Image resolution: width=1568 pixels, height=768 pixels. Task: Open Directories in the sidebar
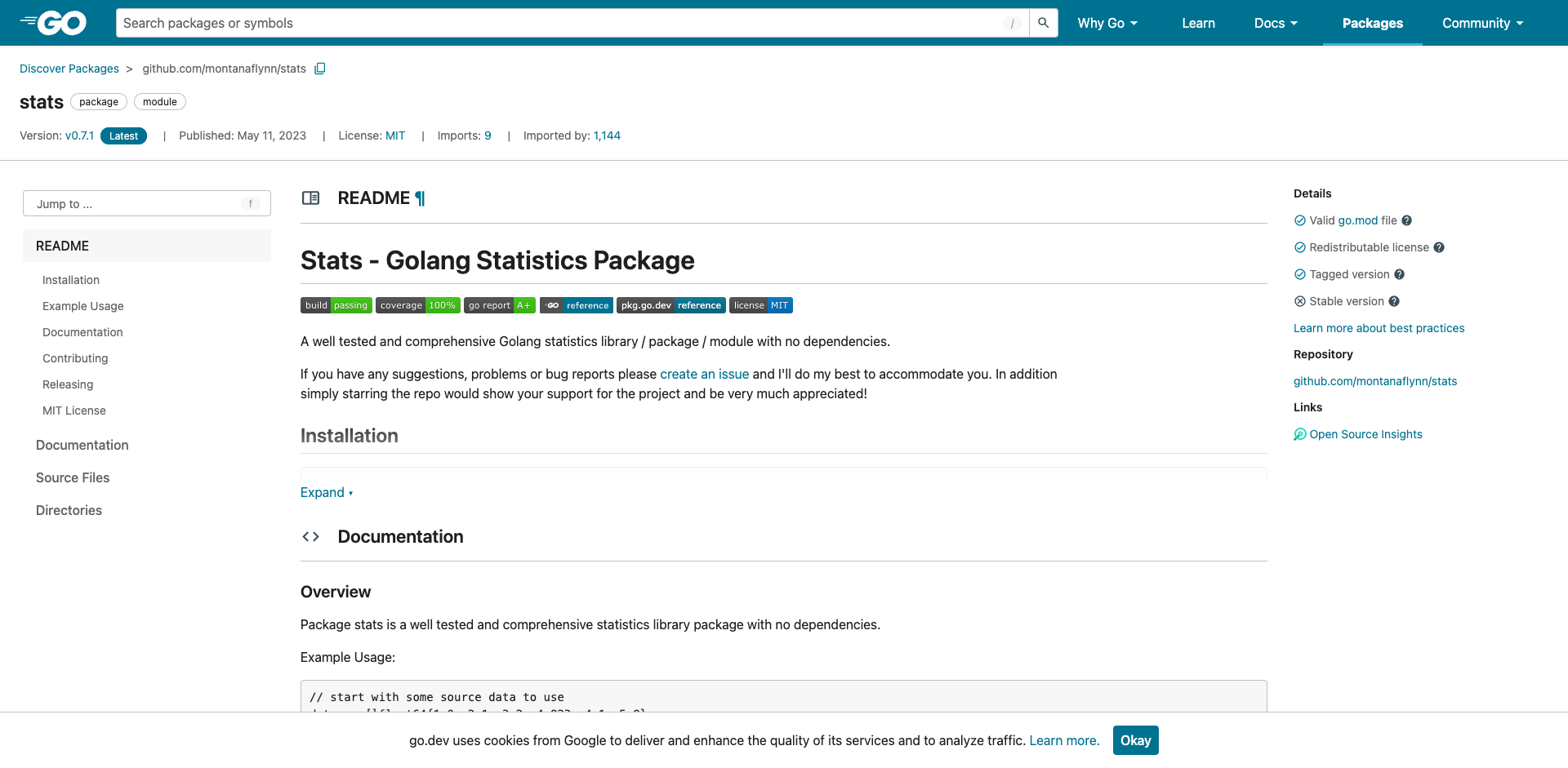69,510
